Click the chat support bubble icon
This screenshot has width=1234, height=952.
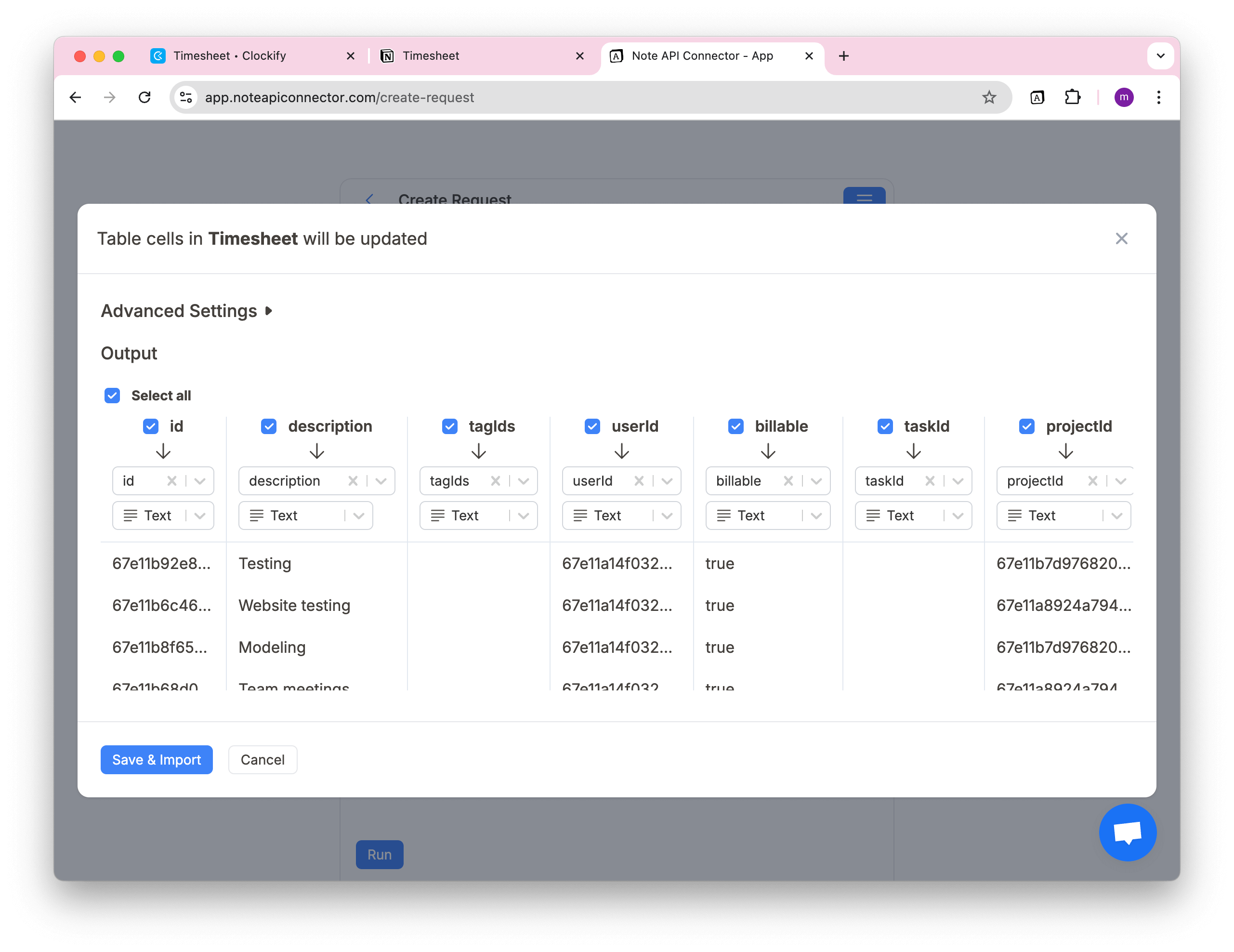click(1127, 832)
